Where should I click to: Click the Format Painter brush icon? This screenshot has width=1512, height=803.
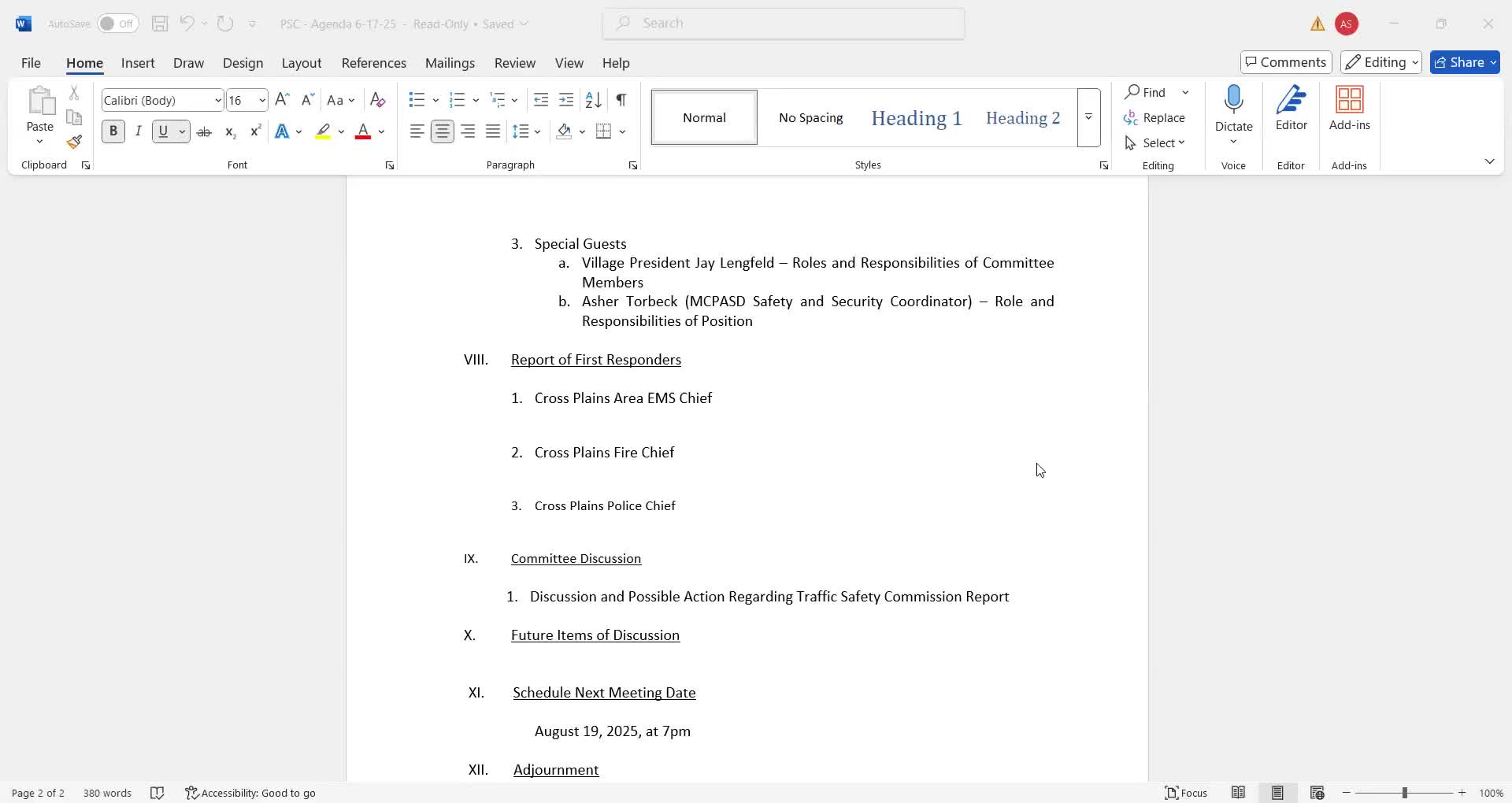click(74, 142)
